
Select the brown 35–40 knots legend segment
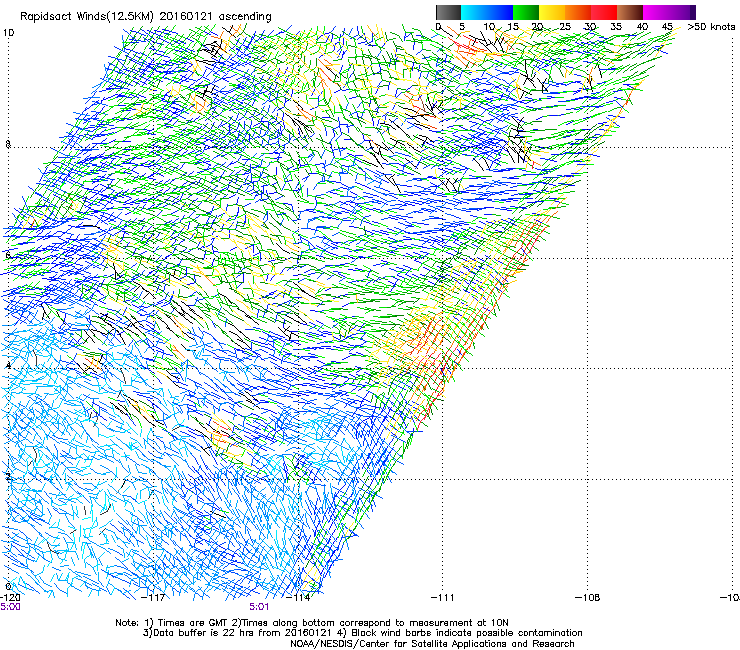coord(630,12)
